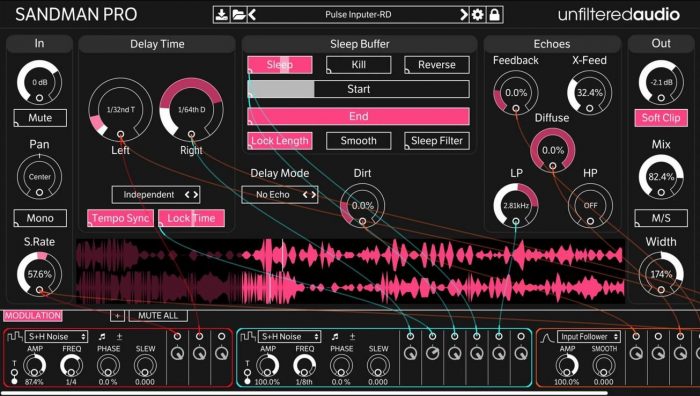Click the Mix knob showing 82.4%
Screen dimensions: 700x396
click(661, 177)
